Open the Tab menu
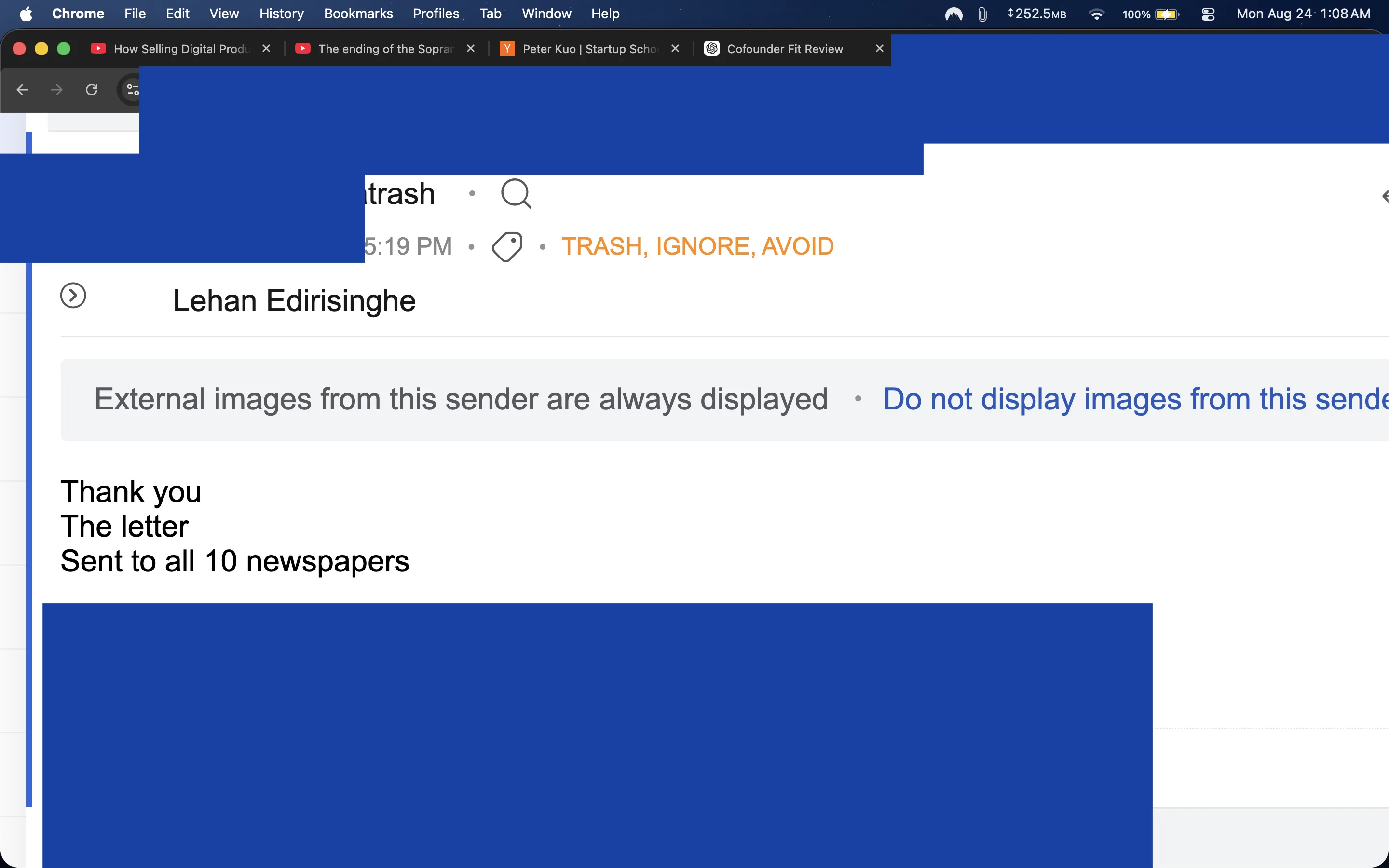 click(x=490, y=14)
